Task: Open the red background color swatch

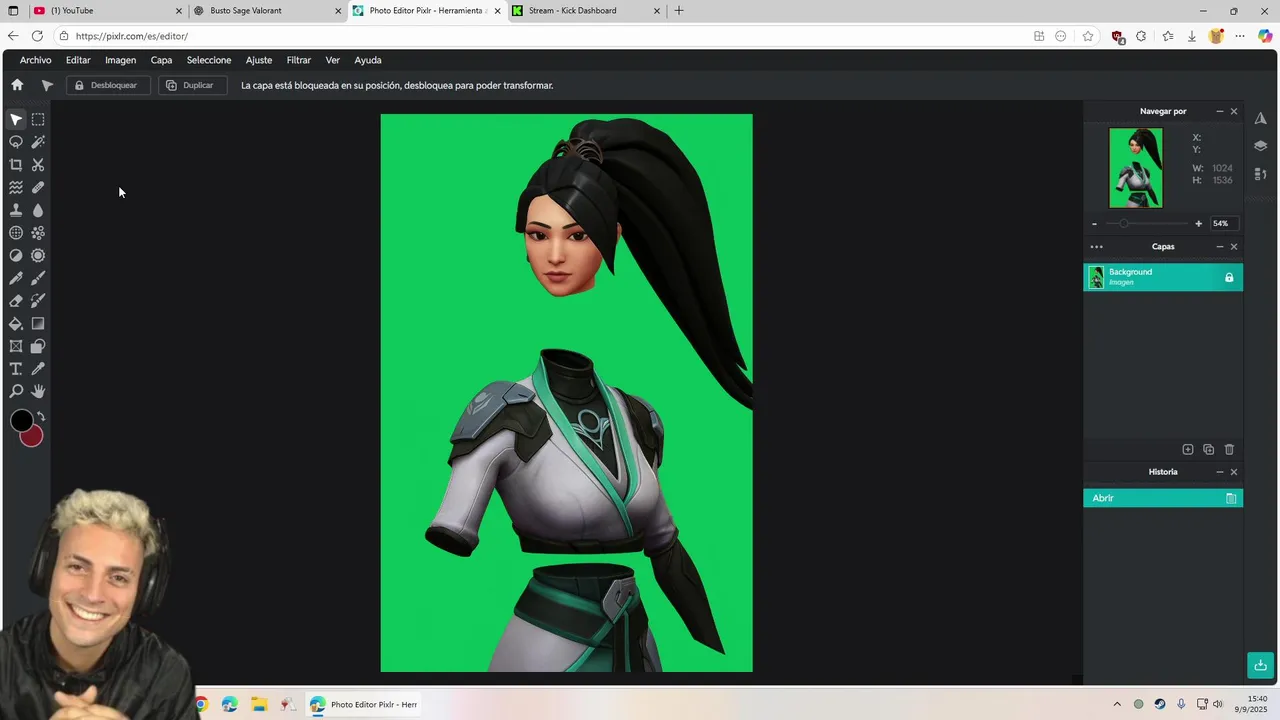Action: (35, 439)
